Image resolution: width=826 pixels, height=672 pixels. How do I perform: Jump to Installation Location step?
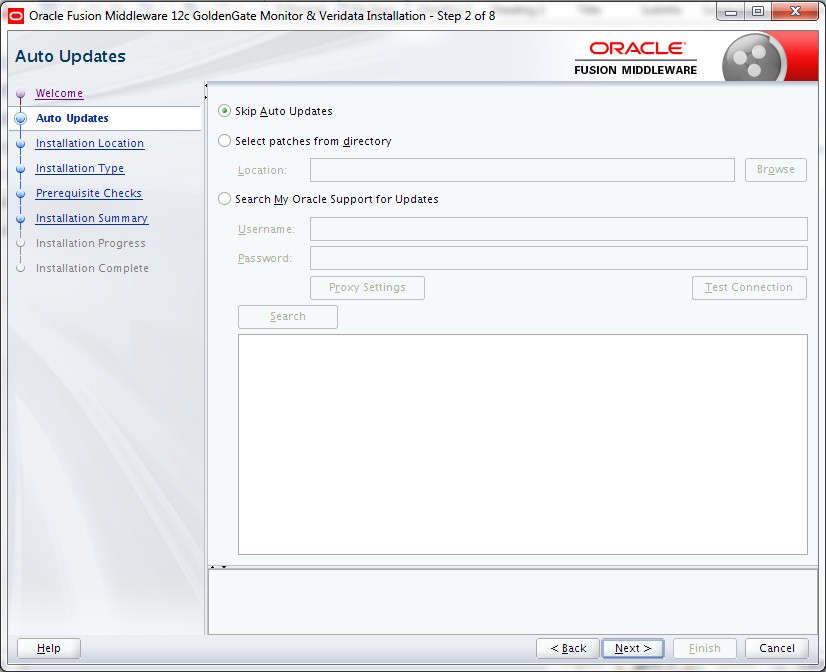click(90, 143)
